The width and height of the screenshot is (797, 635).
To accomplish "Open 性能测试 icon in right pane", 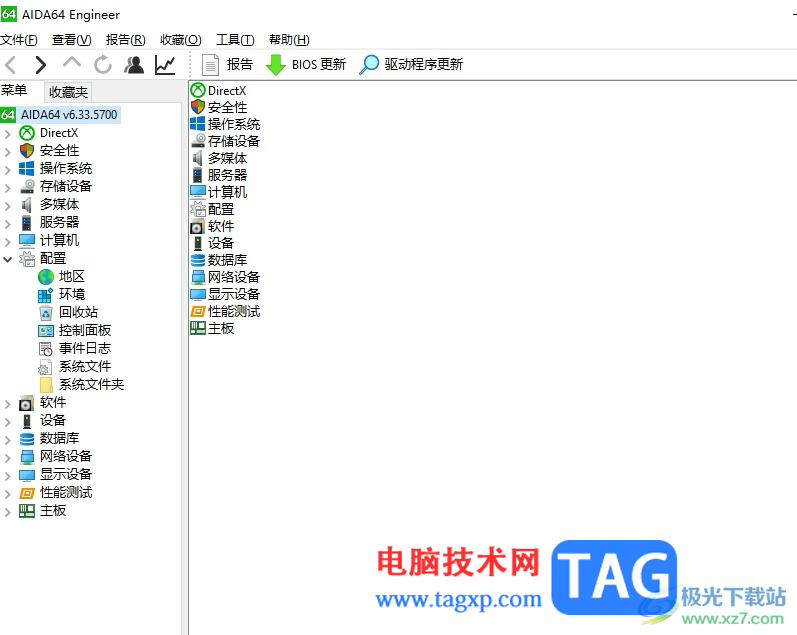I will 198,311.
